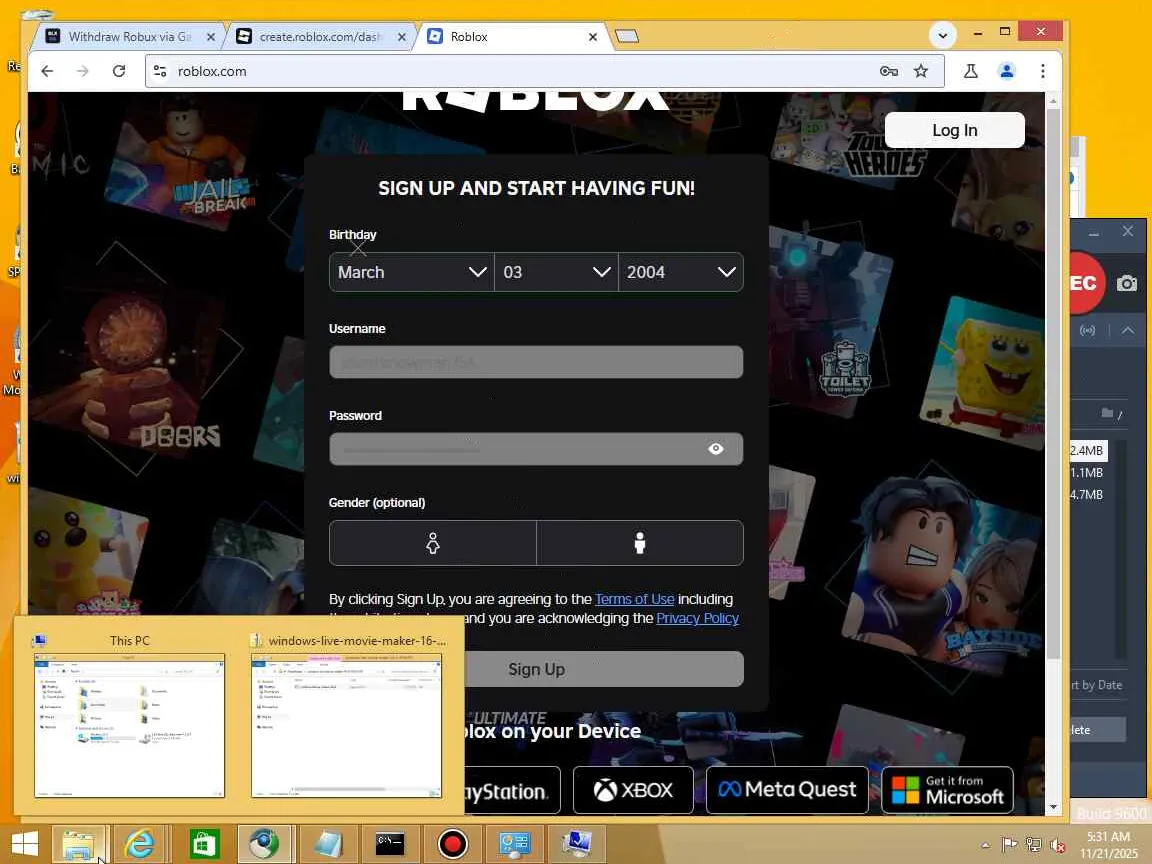Open the Privacy Policy link

[x=697, y=619]
